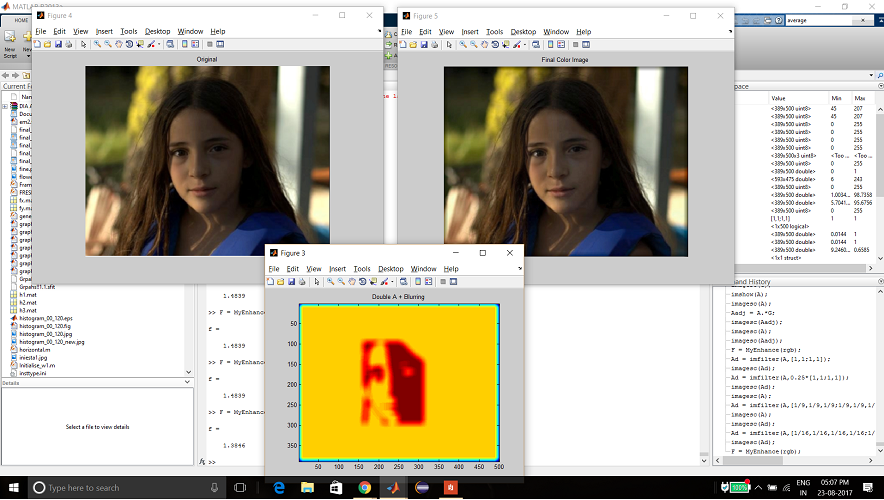Open the Brush tool dropdown arrow in Figure 3
Screen dimensions: 884x500
click(392, 282)
